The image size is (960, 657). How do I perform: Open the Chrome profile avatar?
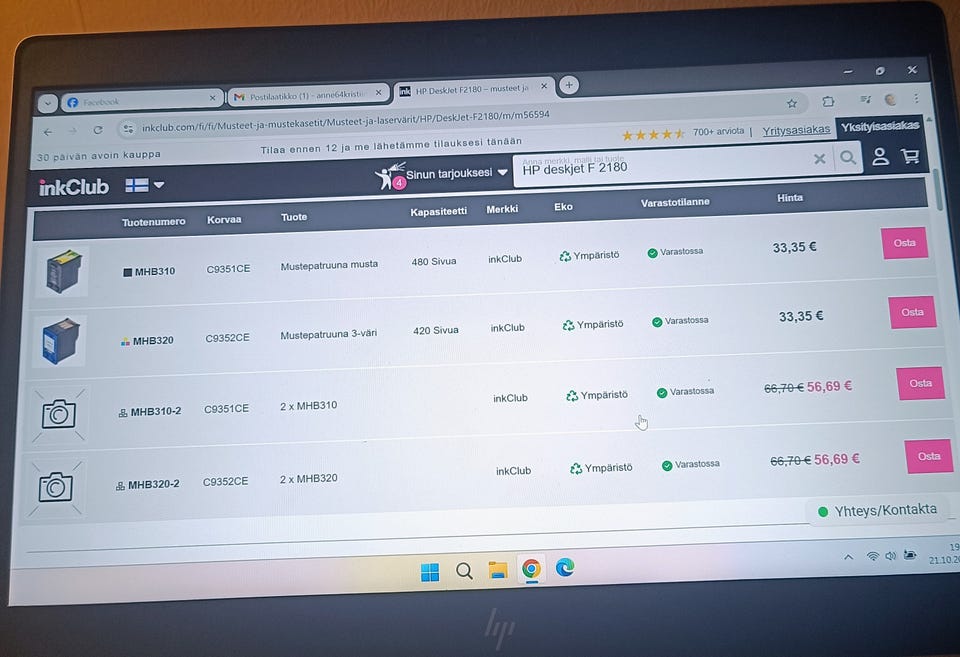(x=891, y=99)
